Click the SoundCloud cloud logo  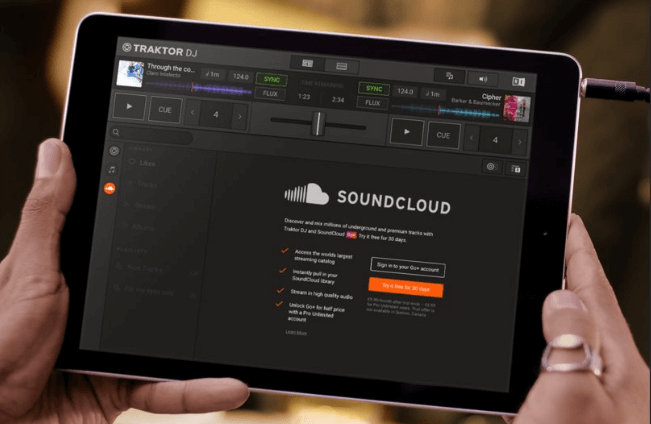click(x=307, y=194)
